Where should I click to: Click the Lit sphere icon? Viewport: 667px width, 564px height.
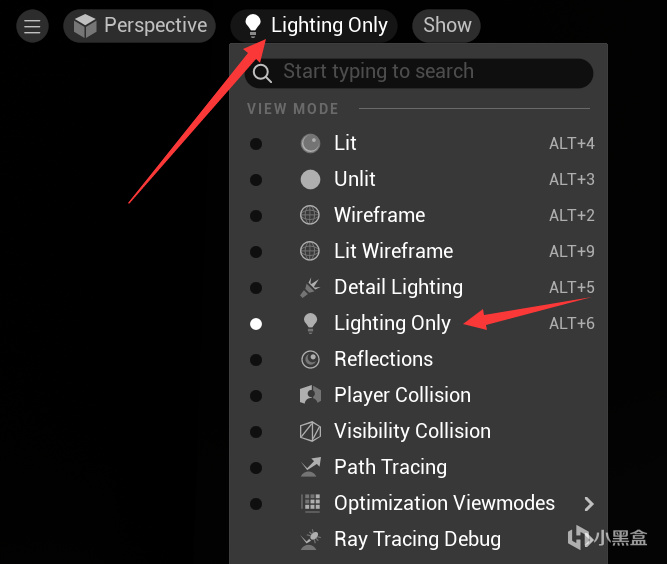(310, 143)
